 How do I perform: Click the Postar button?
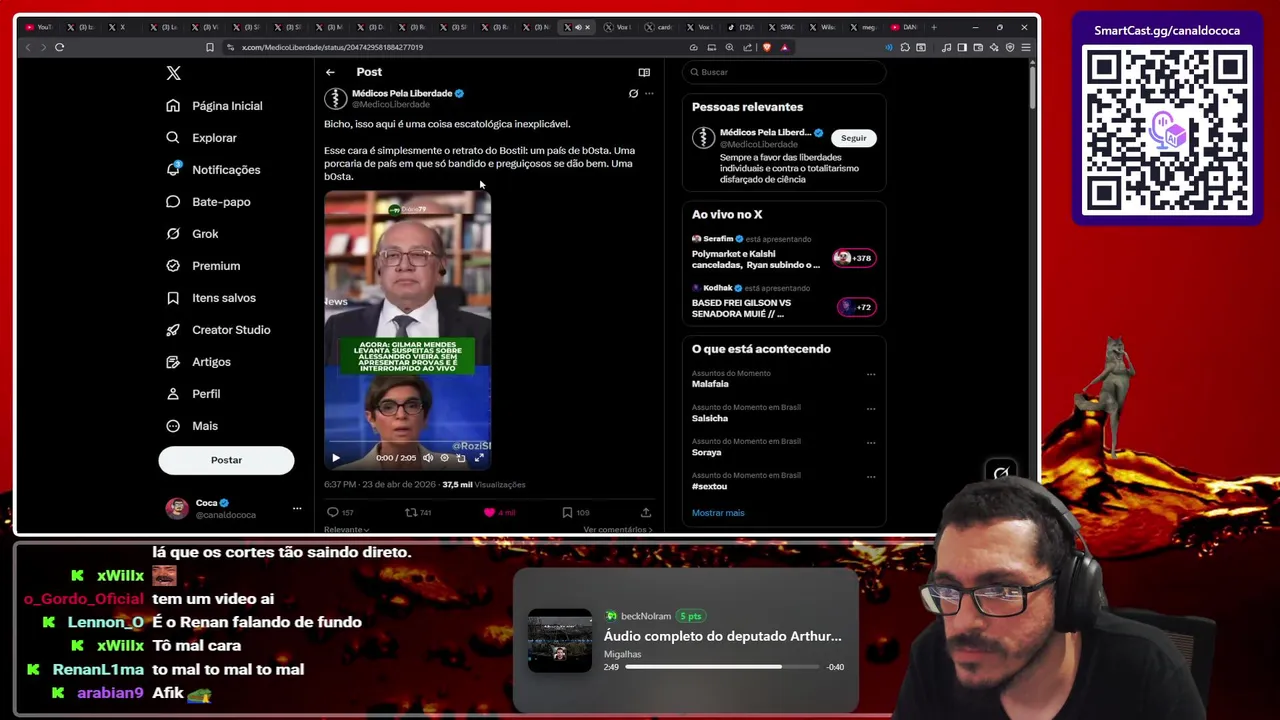[x=226, y=460]
